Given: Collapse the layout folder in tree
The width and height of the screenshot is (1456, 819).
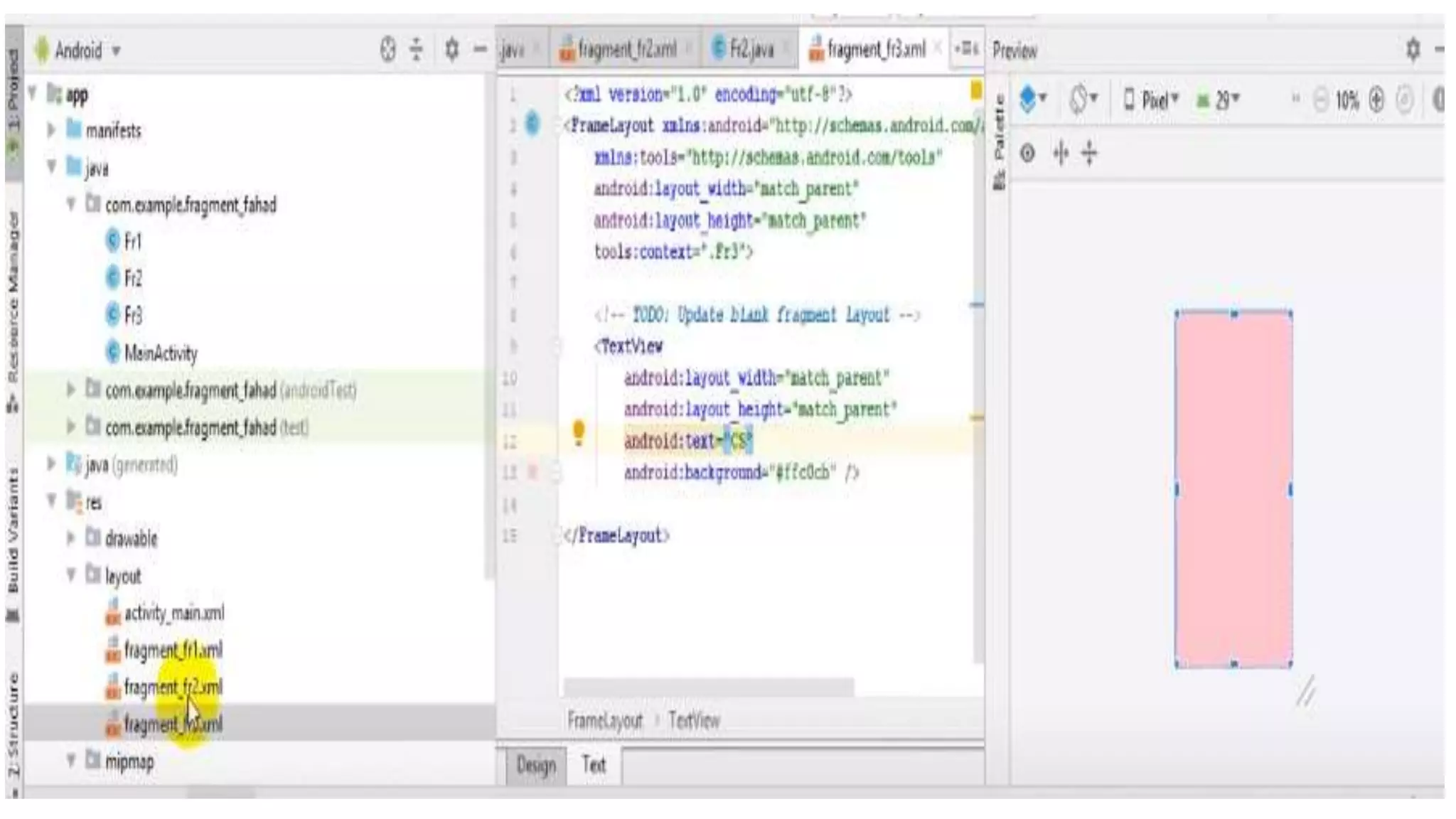Looking at the screenshot, I should click(71, 574).
